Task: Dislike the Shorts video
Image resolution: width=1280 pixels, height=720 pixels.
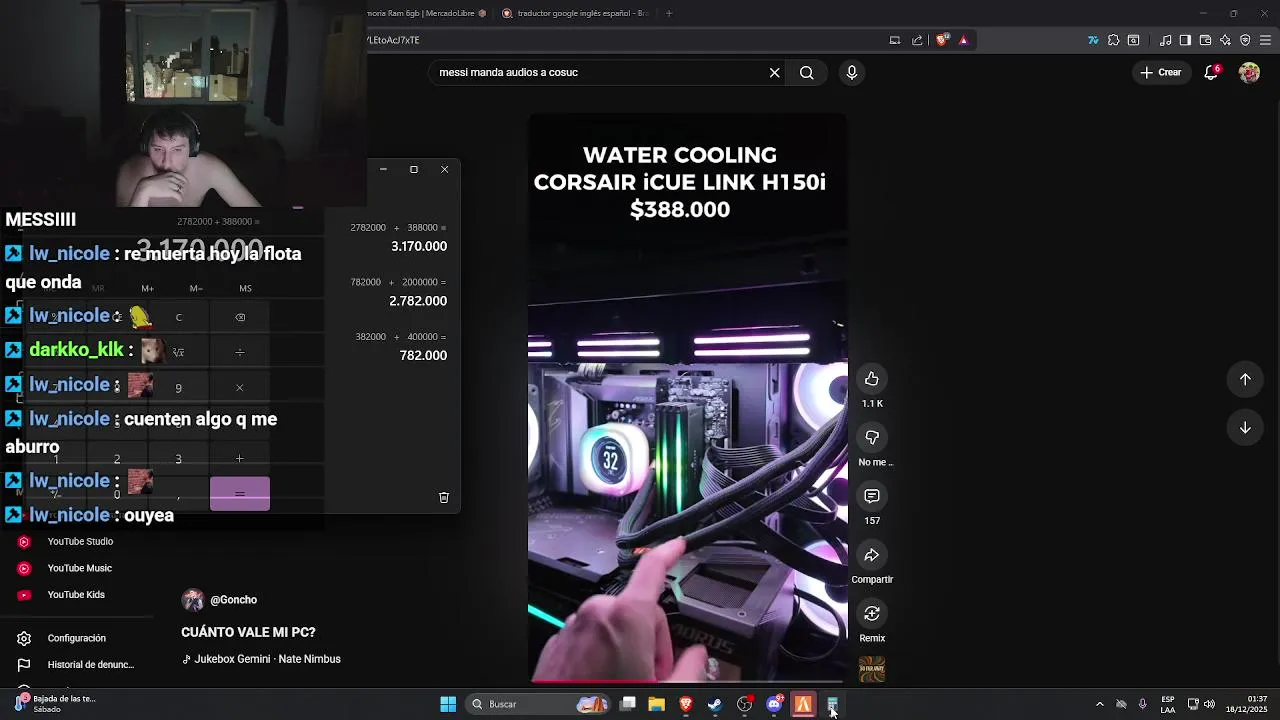Action: [872, 438]
